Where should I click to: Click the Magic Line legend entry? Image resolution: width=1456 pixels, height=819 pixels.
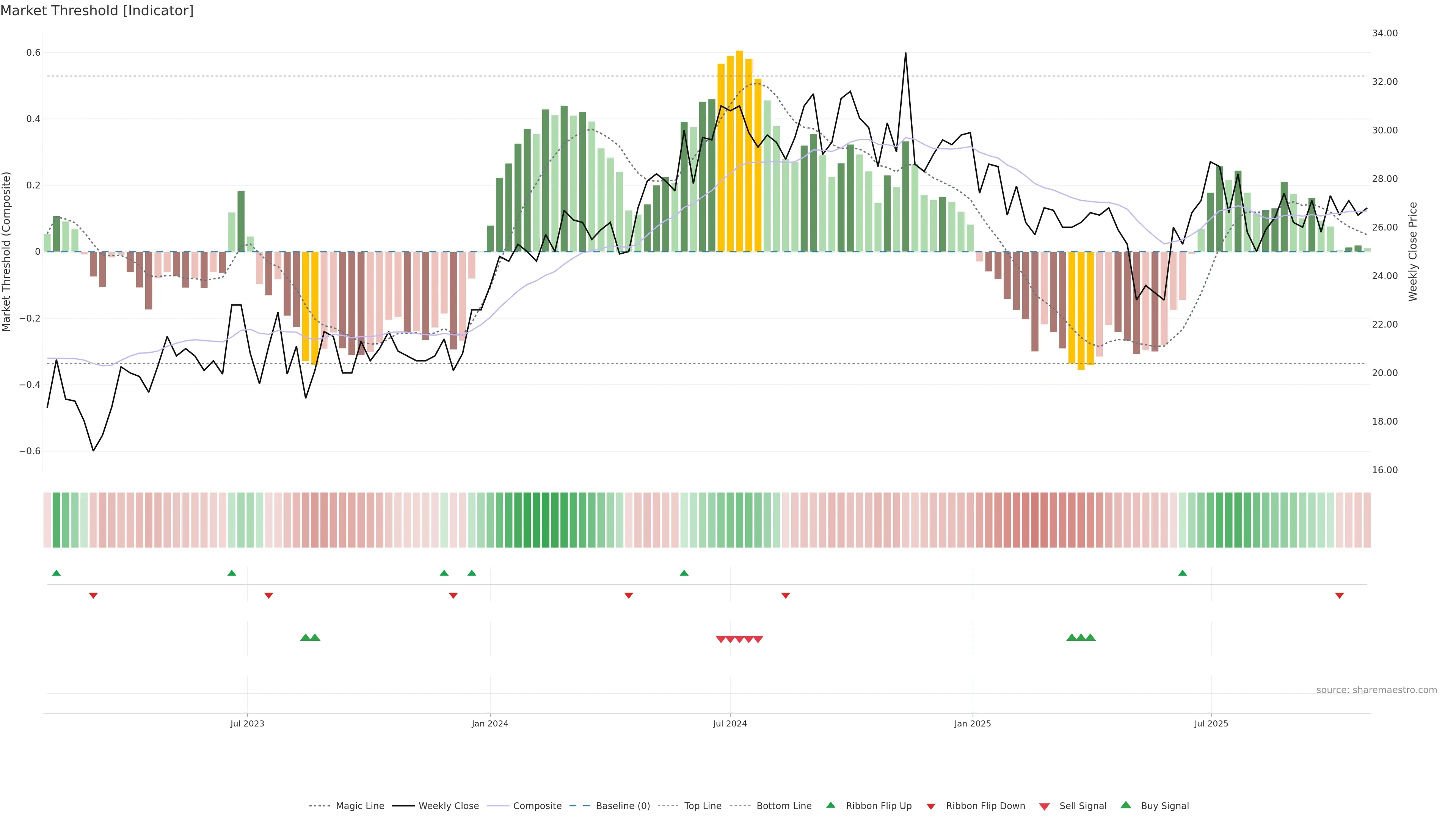pos(359,805)
